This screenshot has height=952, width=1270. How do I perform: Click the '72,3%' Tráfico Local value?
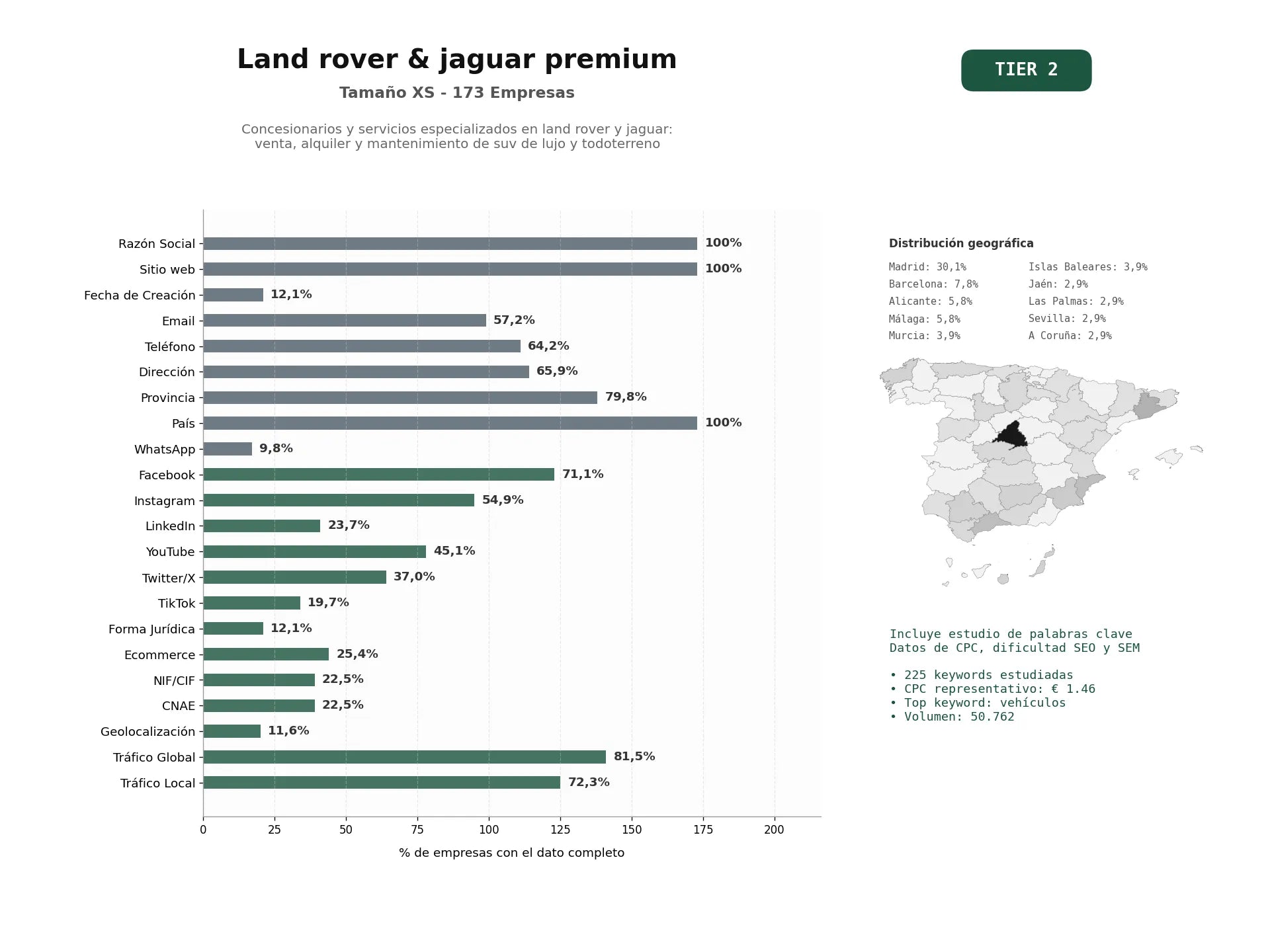pyautogui.click(x=589, y=782)
